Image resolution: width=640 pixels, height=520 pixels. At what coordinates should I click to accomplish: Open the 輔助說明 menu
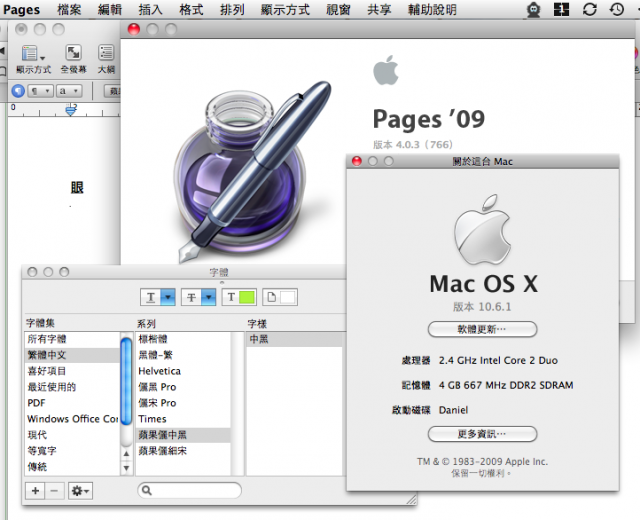click(432, 9)
